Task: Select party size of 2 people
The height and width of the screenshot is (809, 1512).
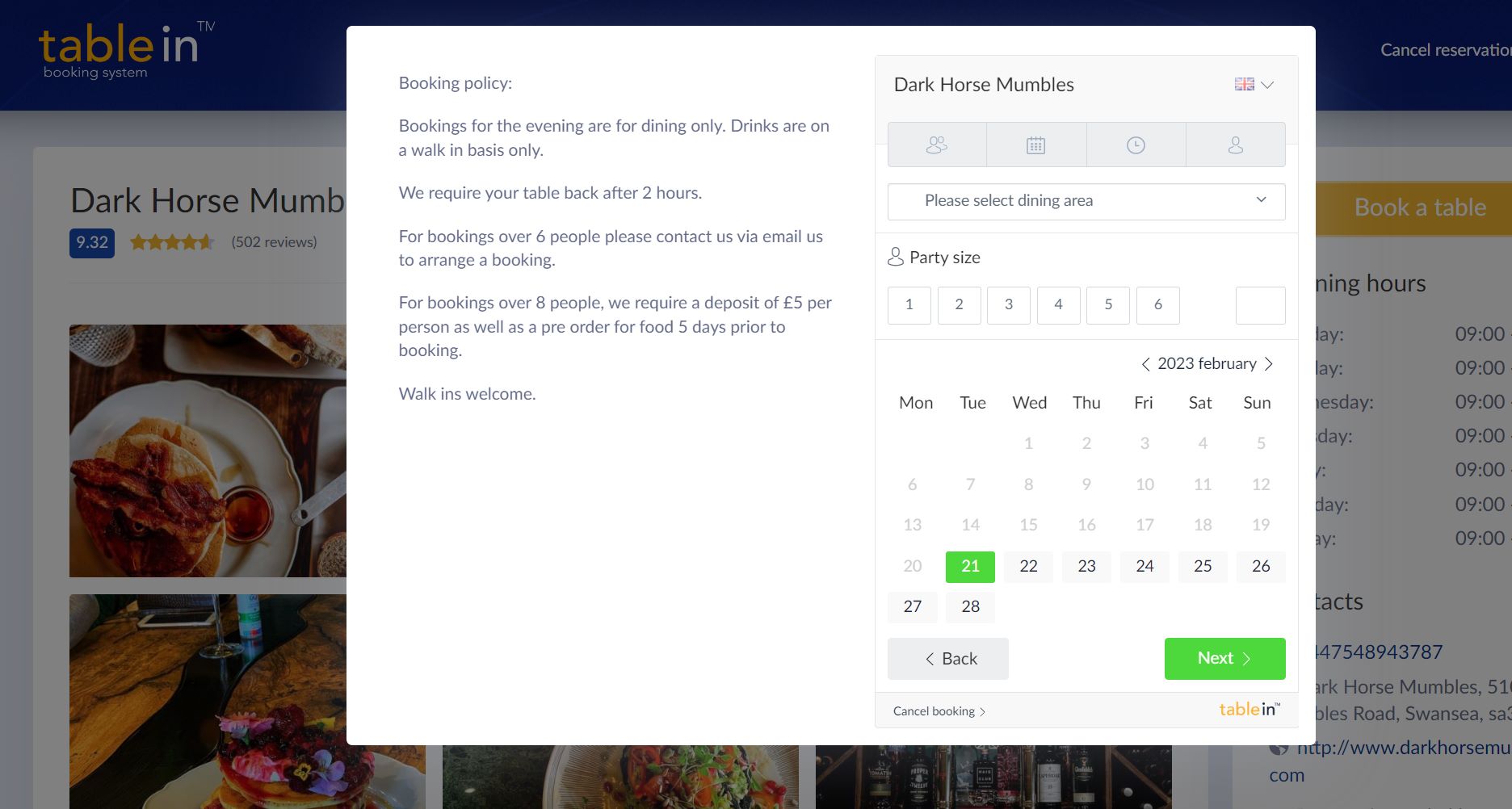Action: click(959, 305)
